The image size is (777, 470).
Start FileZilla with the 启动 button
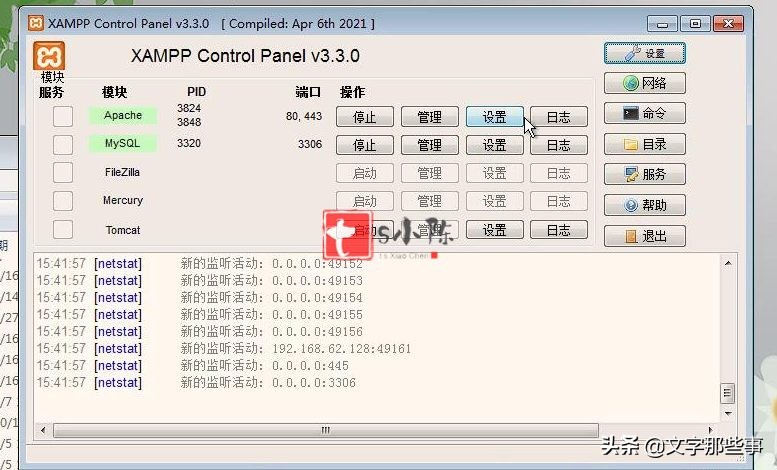click(365, 173)
